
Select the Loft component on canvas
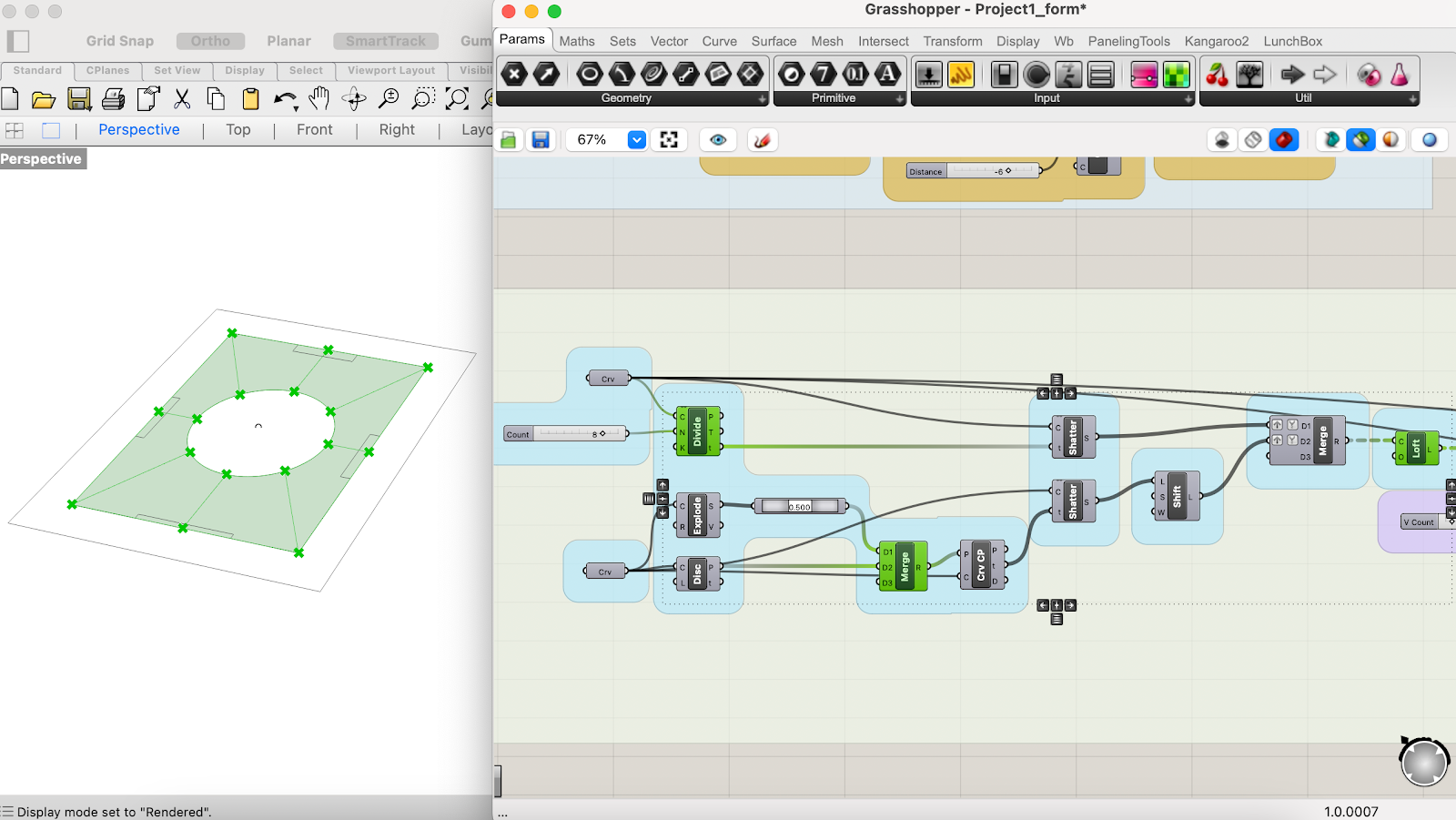(1417, 448)
